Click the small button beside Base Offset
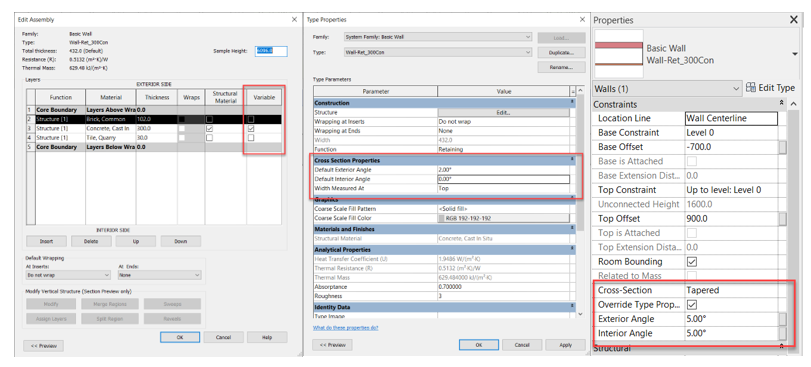Screen dimensions: 811x367 [x=783, y=147]
